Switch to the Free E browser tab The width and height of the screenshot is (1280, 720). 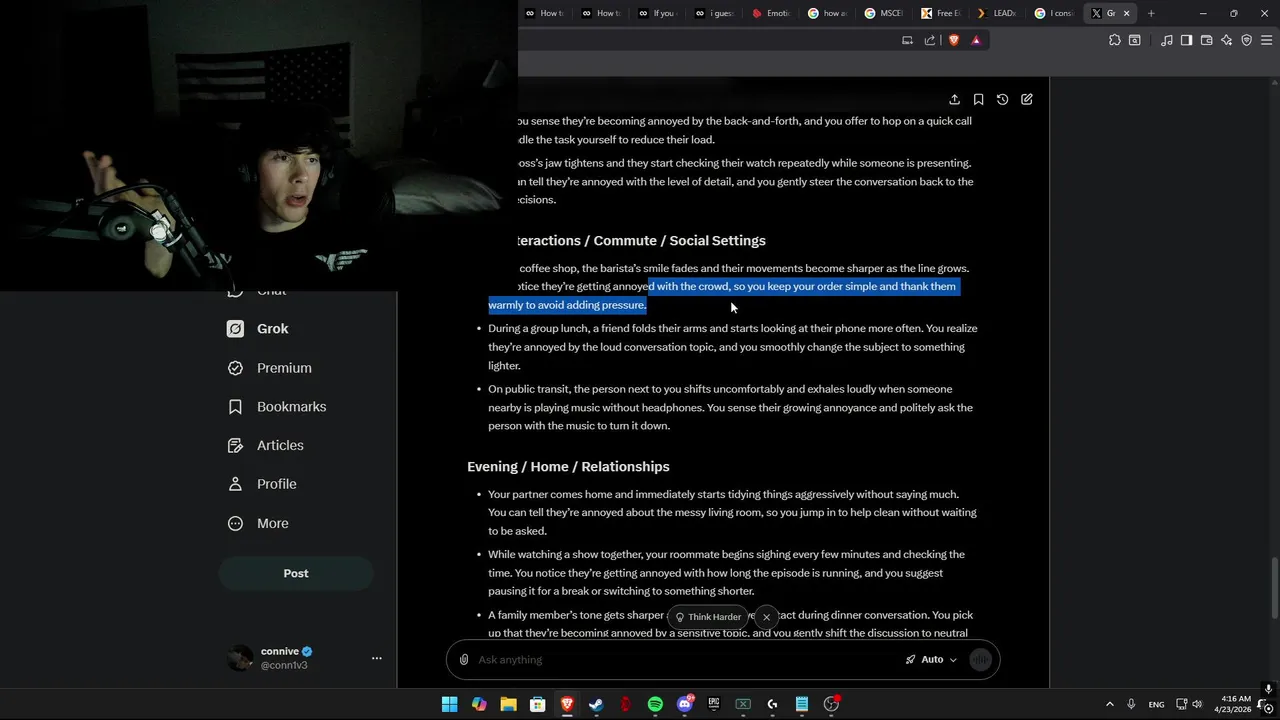click(941, 13)
